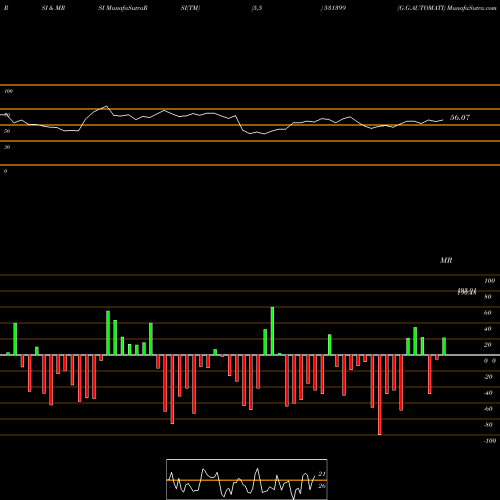Viewport: 500px width, 500px height.
Task: Click the RSI axis label 0
Action: 5,171
